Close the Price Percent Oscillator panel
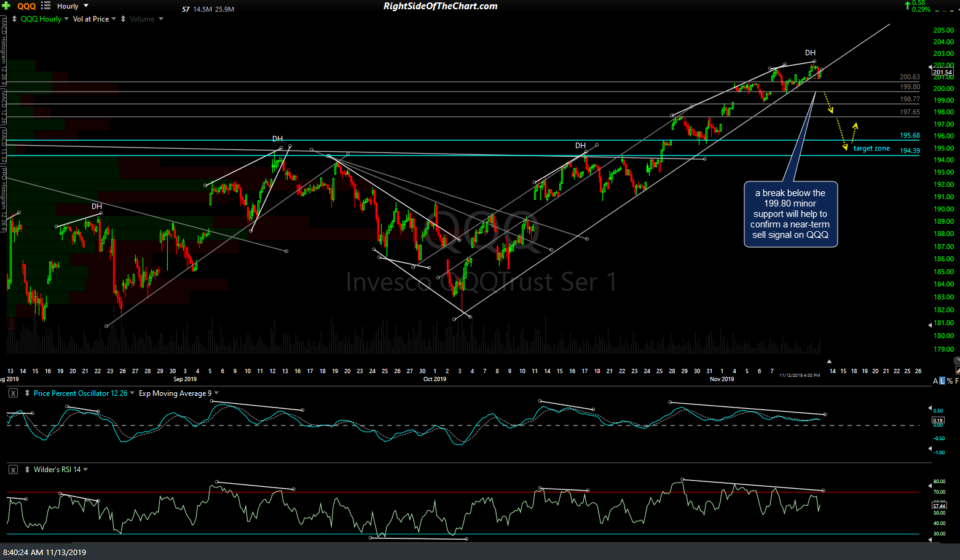 click(x=13, y=394)
